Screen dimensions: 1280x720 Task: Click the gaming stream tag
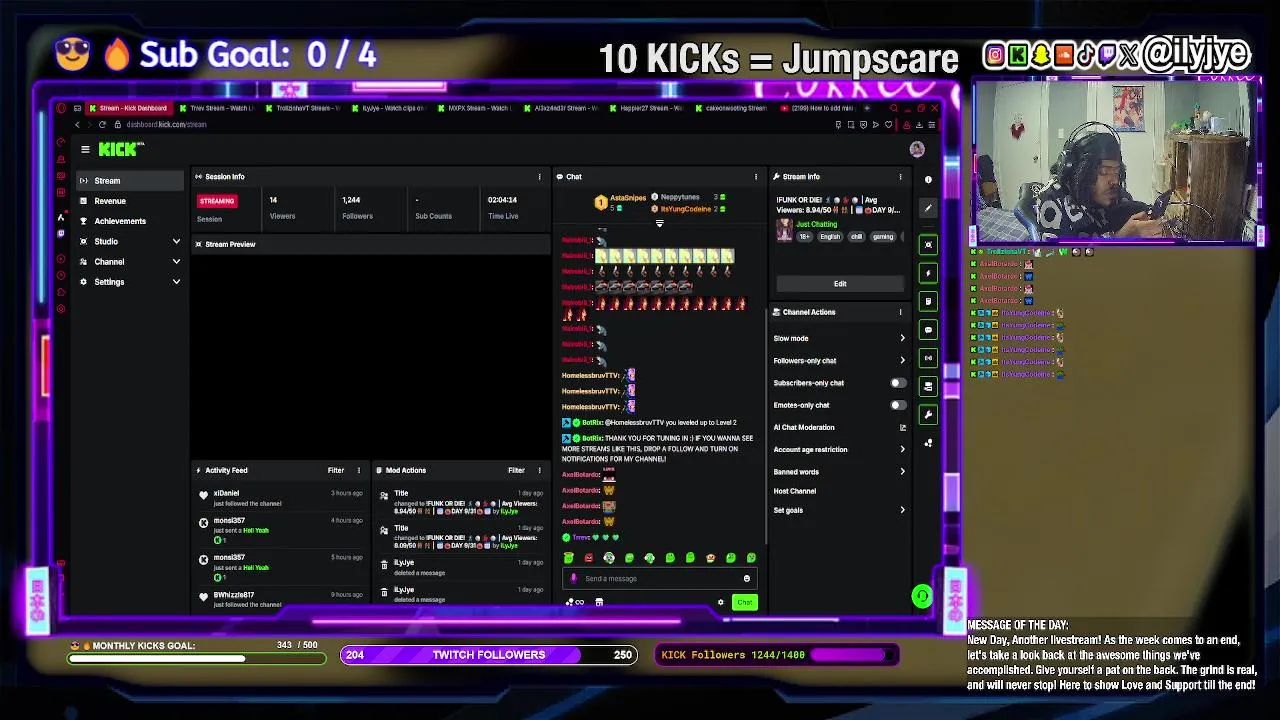click(x=882, y=237)
